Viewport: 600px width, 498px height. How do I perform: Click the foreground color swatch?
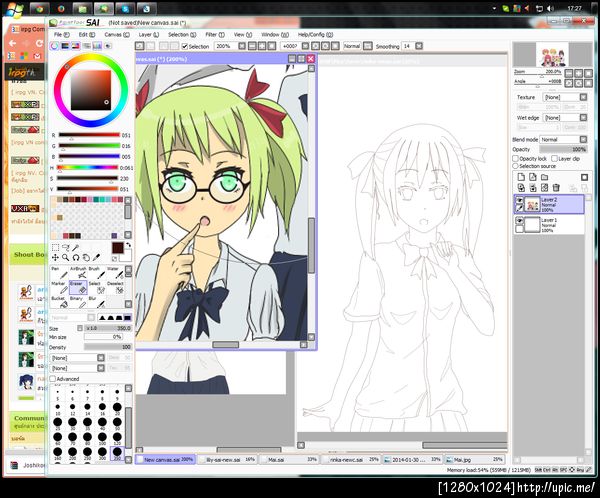coord(117,248)
